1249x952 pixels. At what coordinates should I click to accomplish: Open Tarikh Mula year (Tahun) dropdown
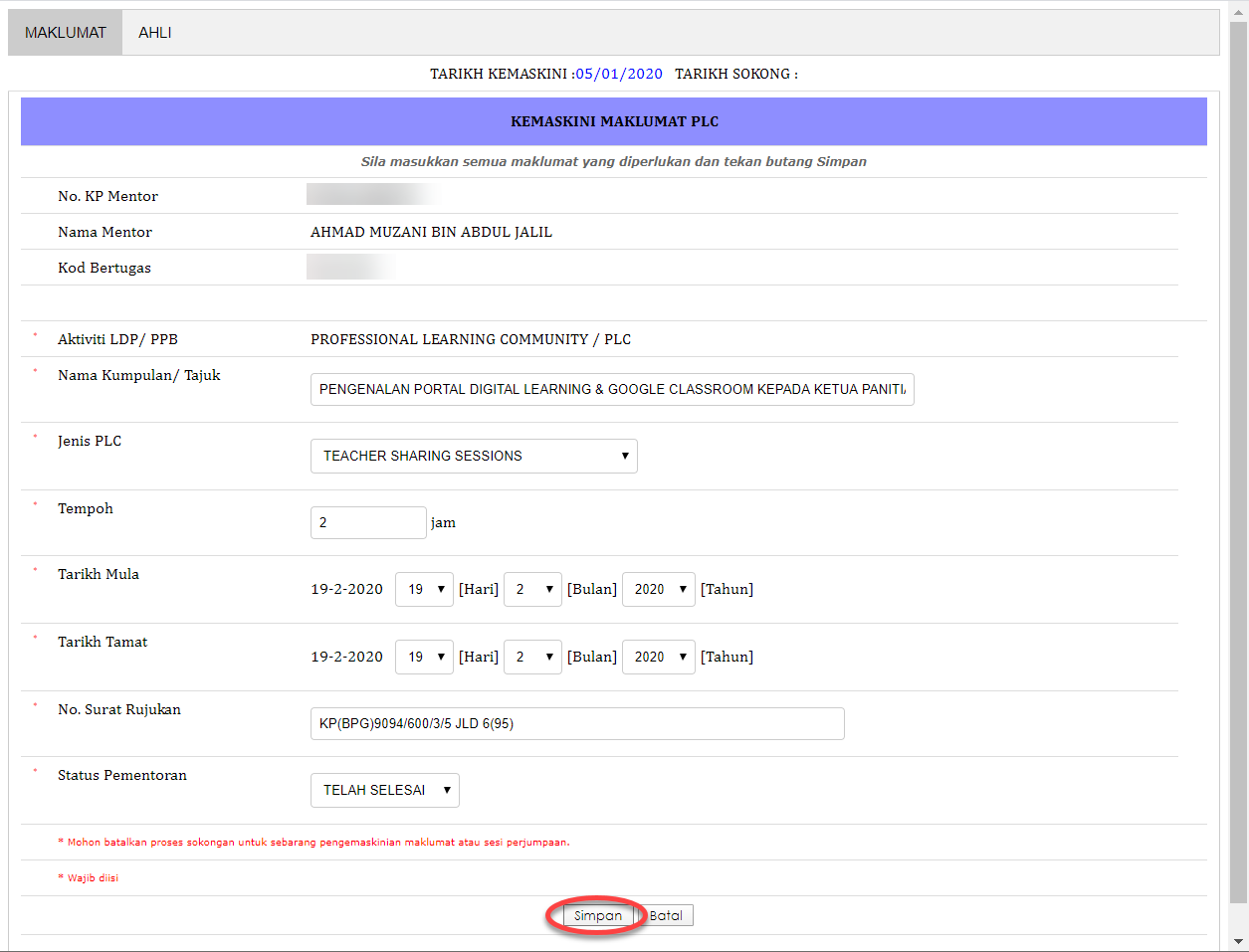pos(659,589)
